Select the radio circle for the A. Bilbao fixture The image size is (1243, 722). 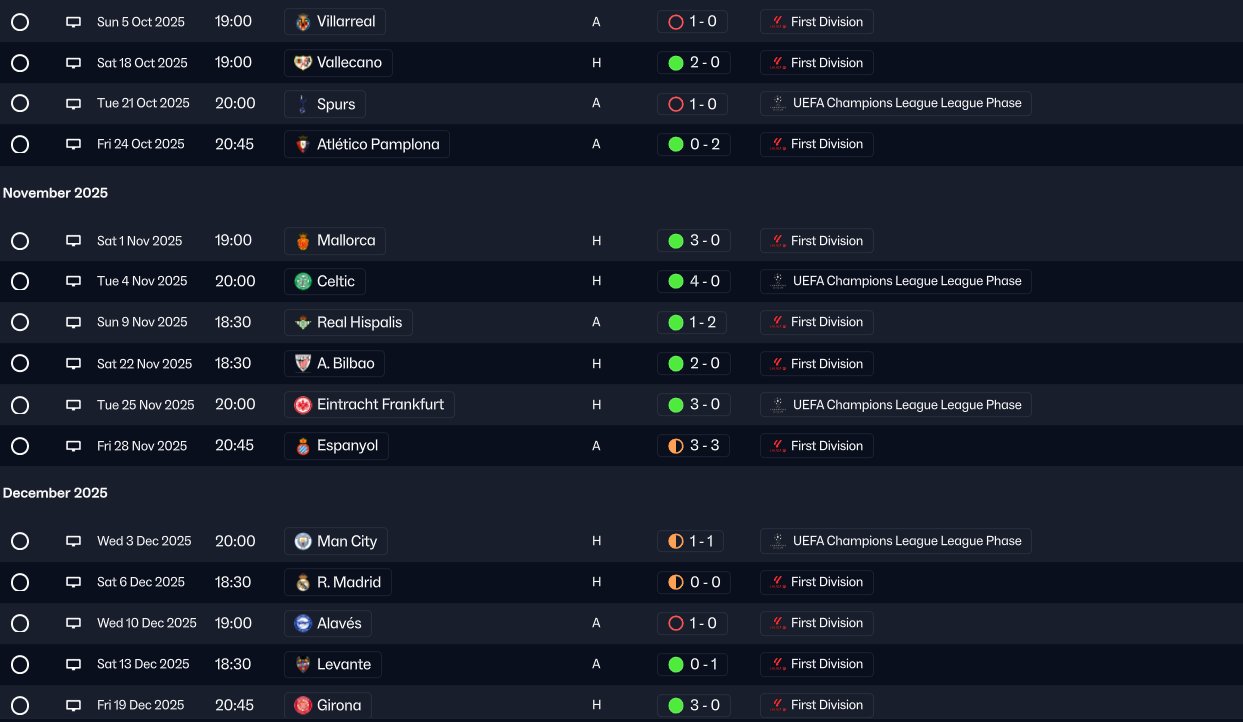click(x=20, y=364)
